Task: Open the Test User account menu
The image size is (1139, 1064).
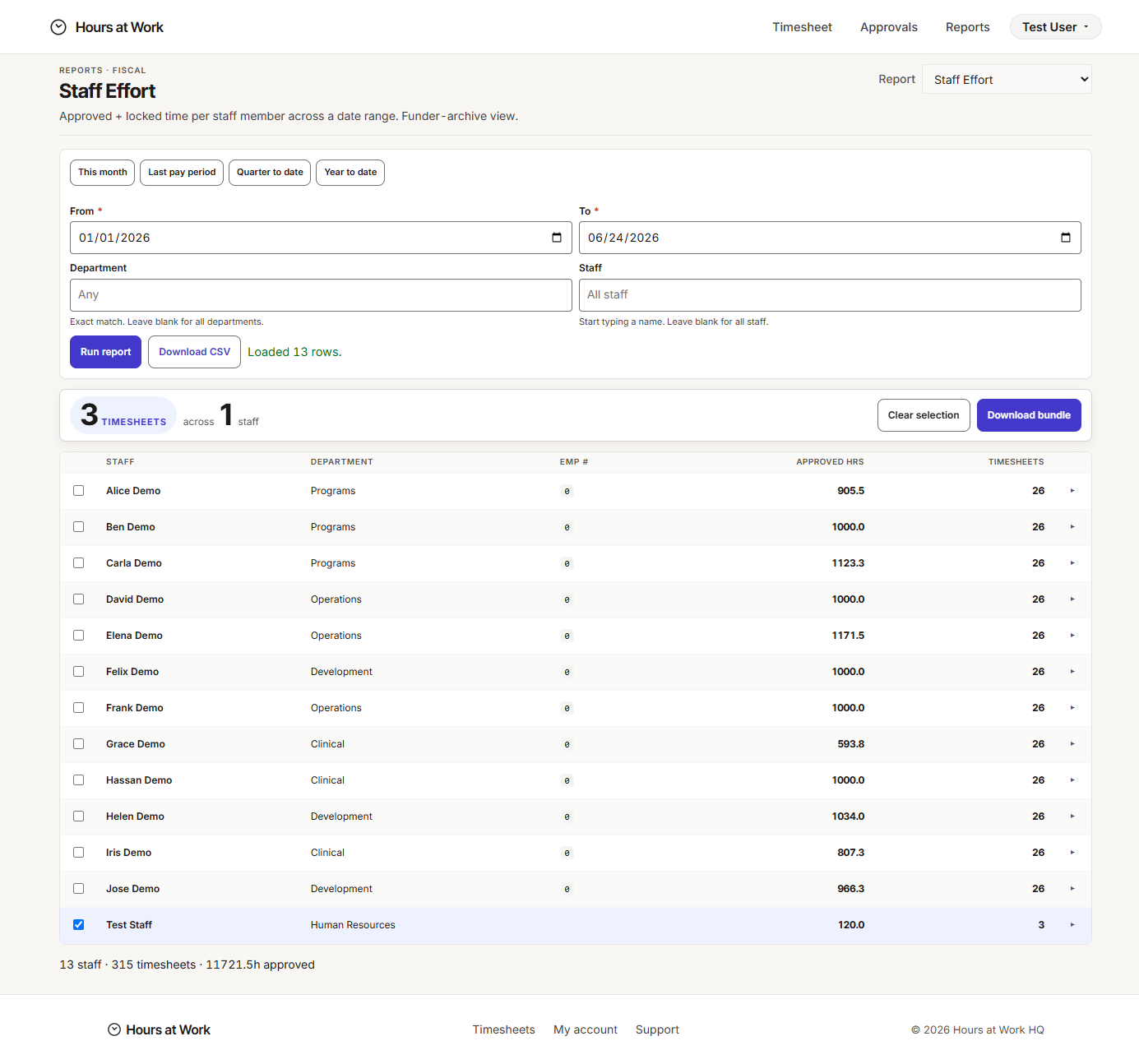Action: pos(1055,27)
